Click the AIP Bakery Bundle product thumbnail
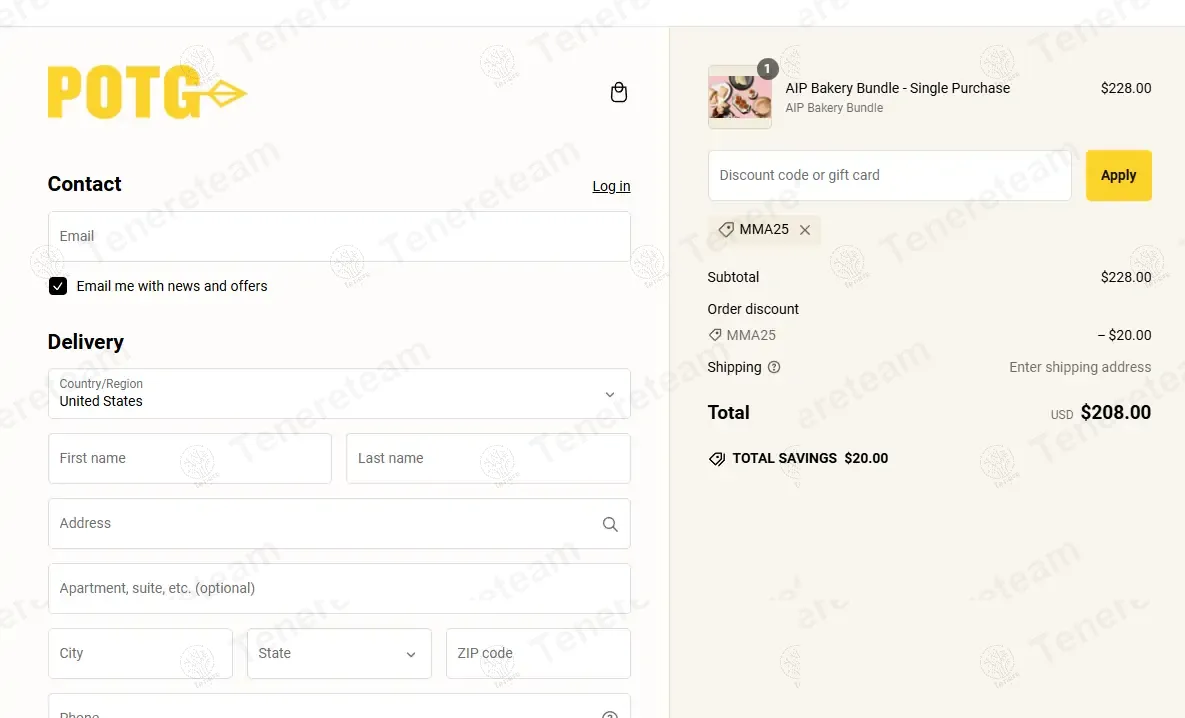 [x=739, y=97]
